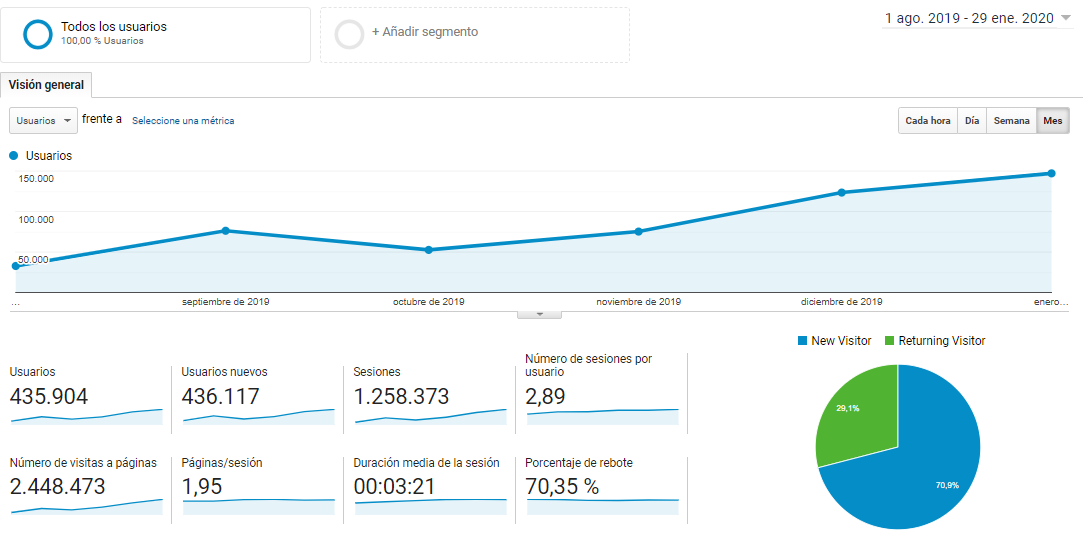
Task: Click the sessions per user value 2,89
Action: 546,396
